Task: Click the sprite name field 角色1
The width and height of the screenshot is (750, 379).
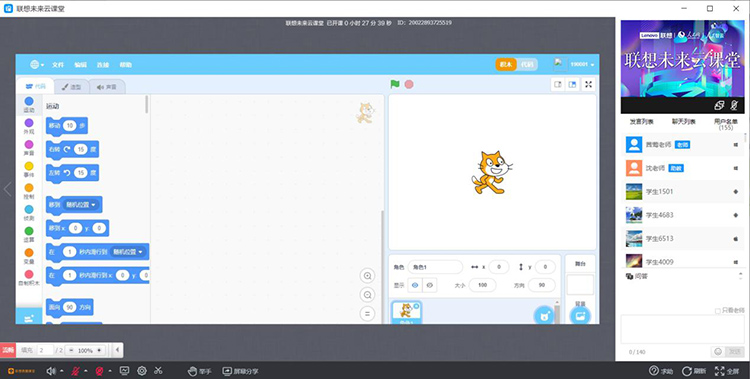Action: [435, 267]
